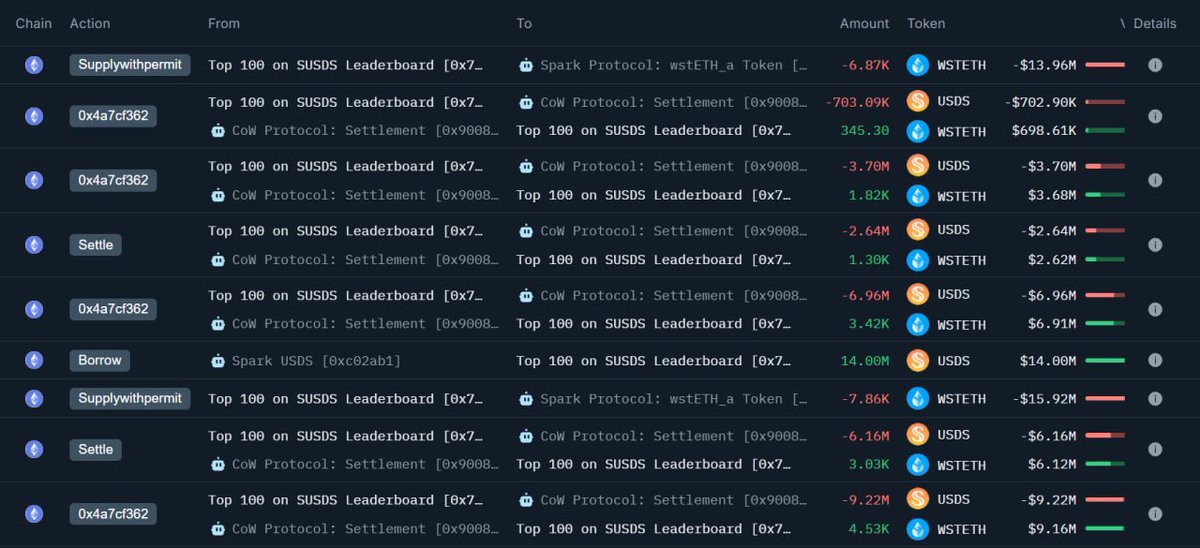Click the amount value 345.30
The image size is (1200, 548).
click(x=865, y=131)
